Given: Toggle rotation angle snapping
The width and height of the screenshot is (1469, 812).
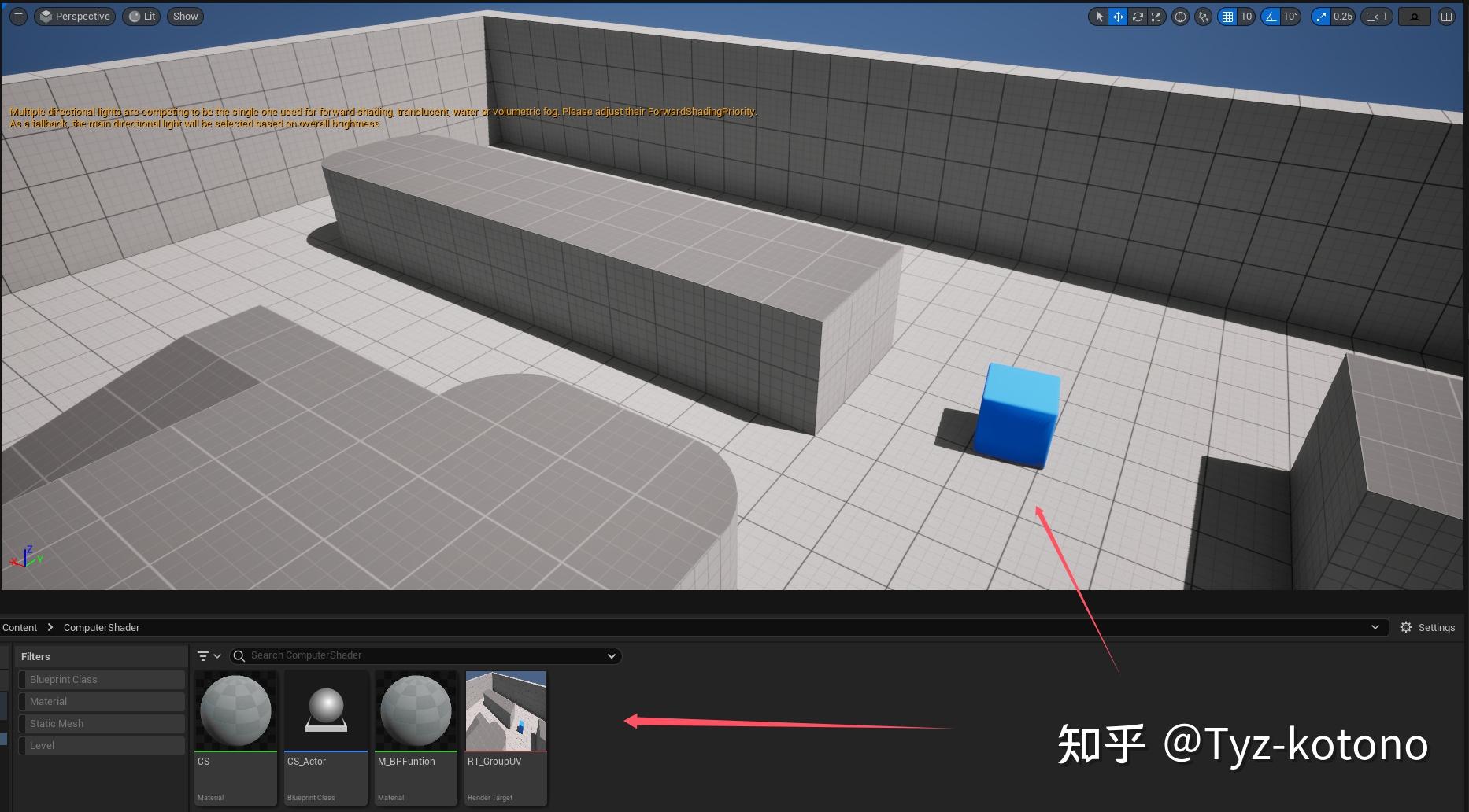Looking at the screenshot, I should (x=1269, y=16).
